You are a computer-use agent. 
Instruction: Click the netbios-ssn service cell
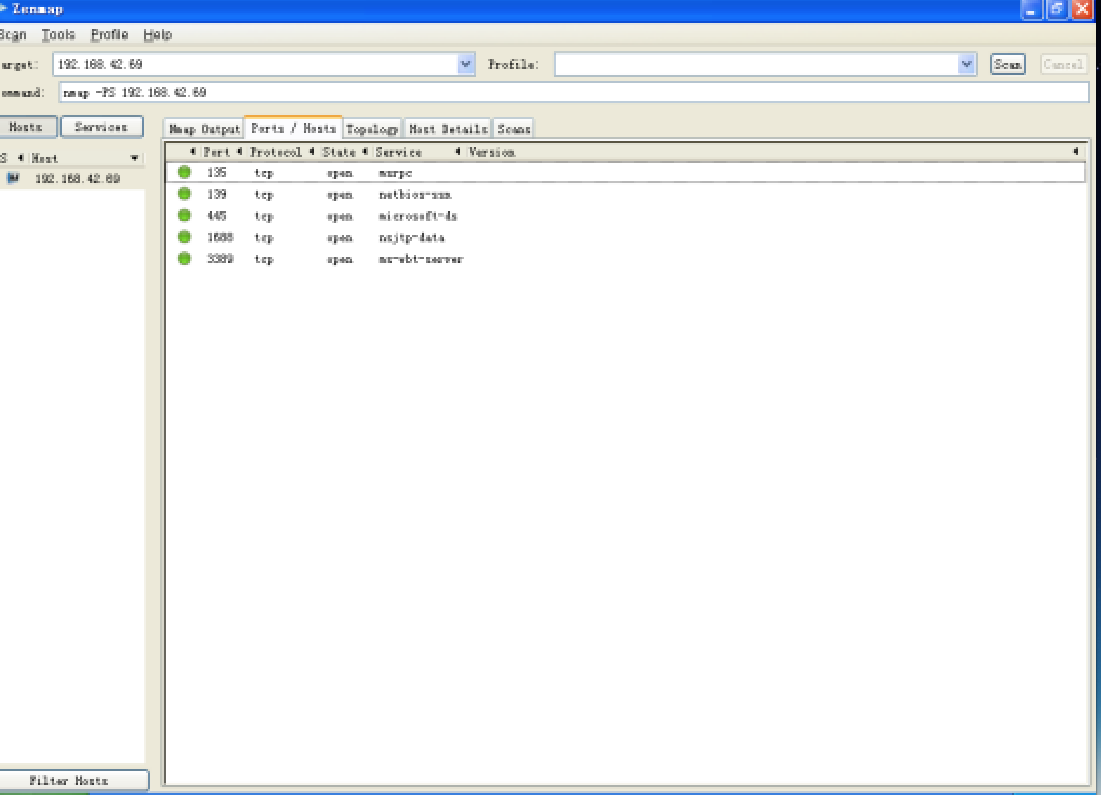coord(415,195)
